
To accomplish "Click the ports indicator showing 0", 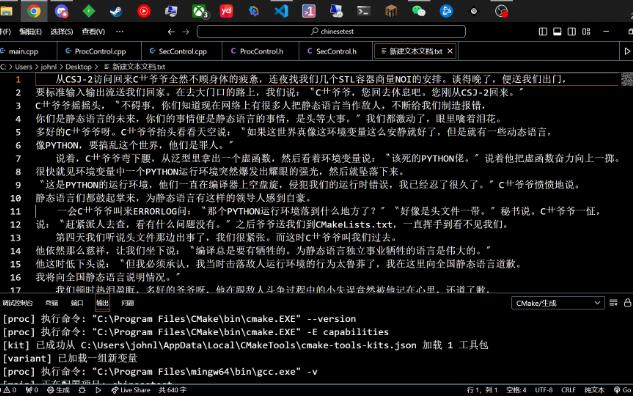I will point(31,390).
